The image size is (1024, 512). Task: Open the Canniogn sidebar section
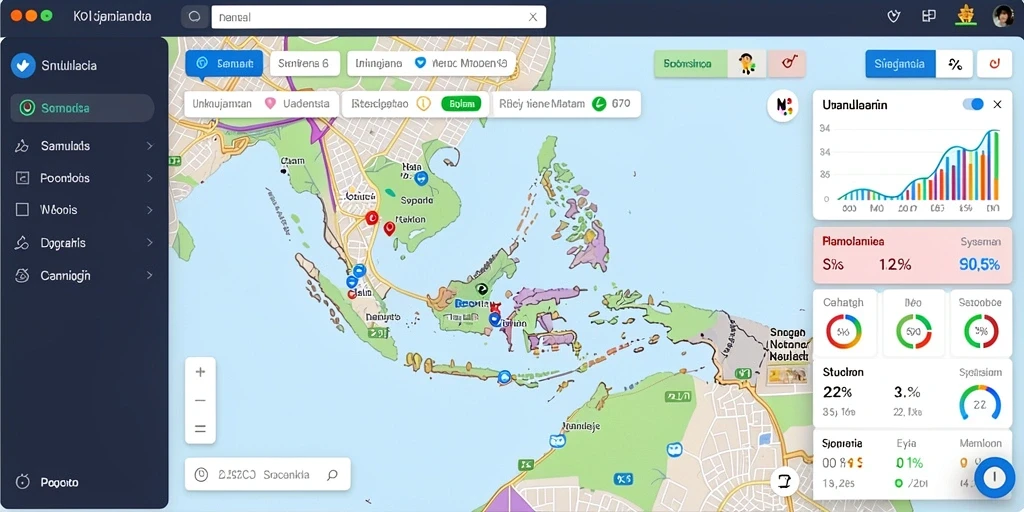coord(84,276)
